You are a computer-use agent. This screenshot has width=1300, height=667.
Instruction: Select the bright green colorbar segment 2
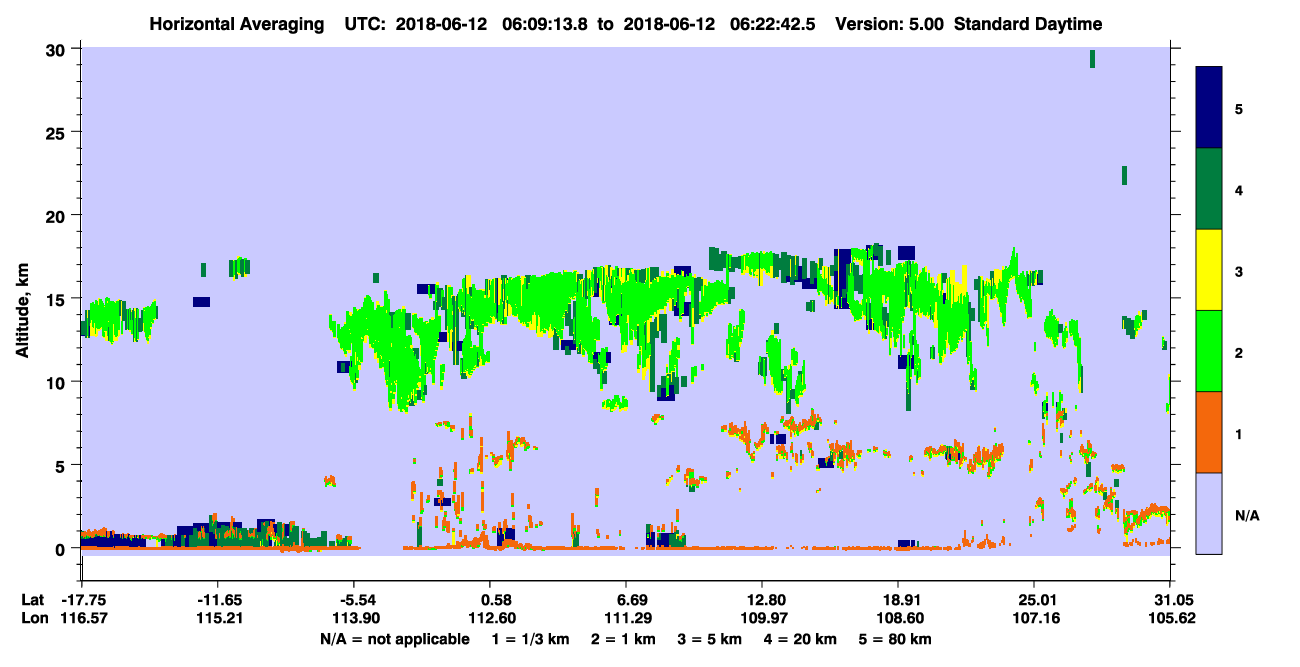click(x=1209, y=351)
